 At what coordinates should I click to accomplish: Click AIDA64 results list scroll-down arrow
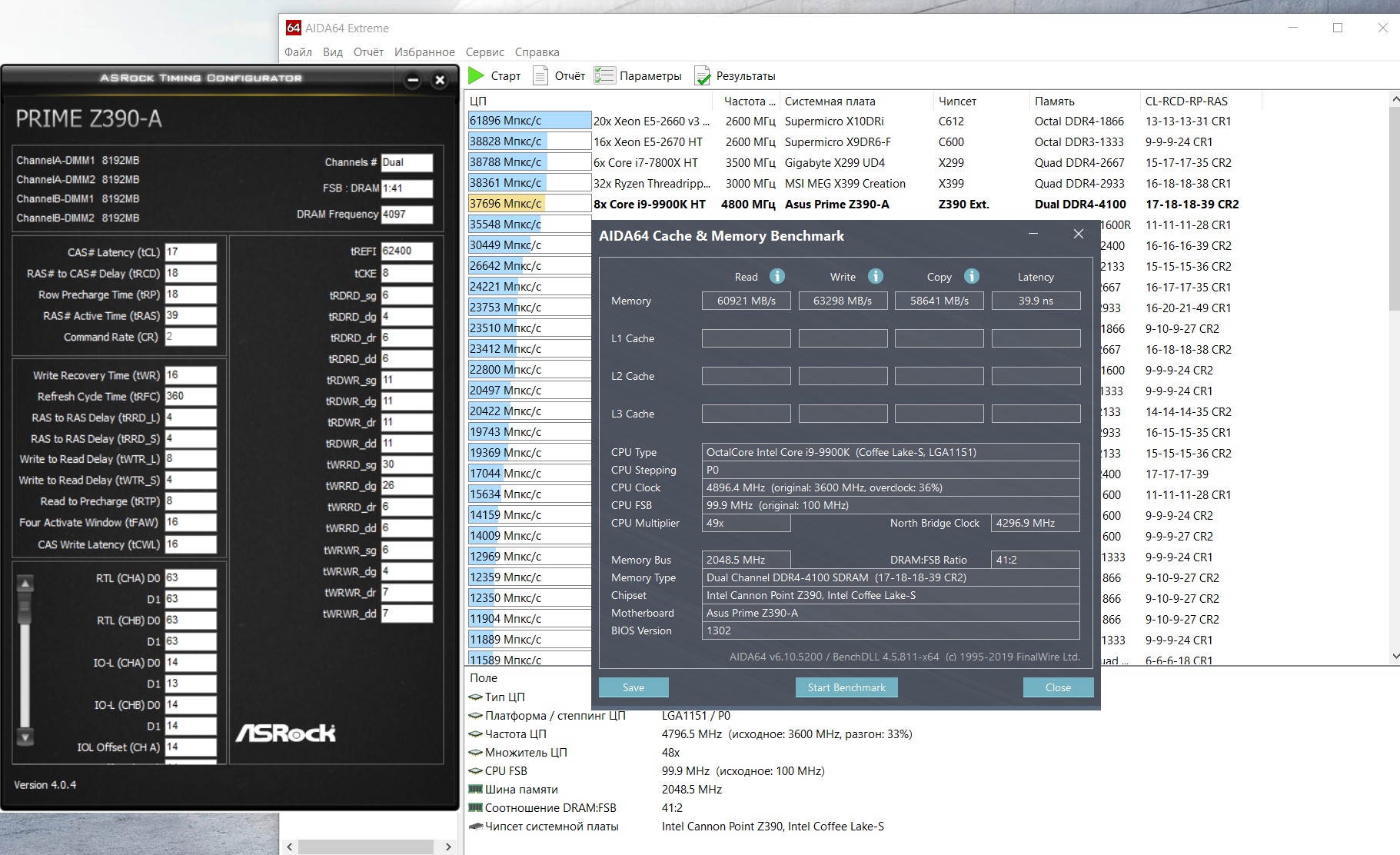pyautogui.click(x=1395, y=656)
